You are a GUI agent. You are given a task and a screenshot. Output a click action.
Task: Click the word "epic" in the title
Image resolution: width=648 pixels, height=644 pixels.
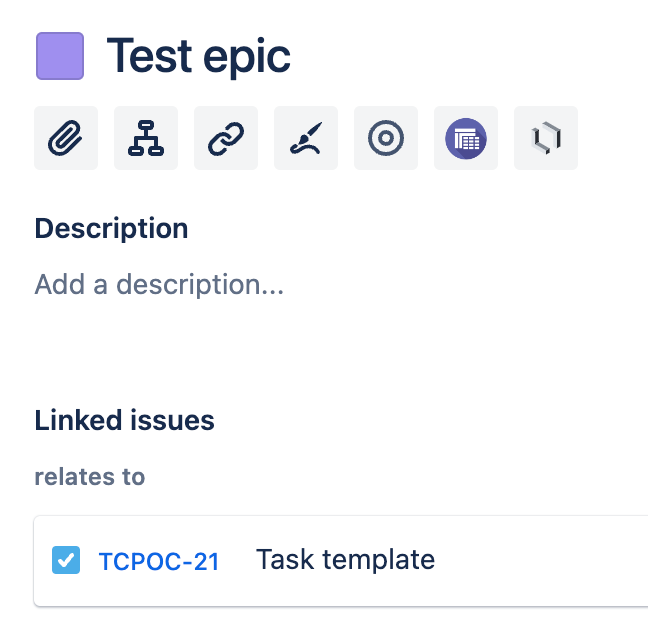(x=247, y=57)
